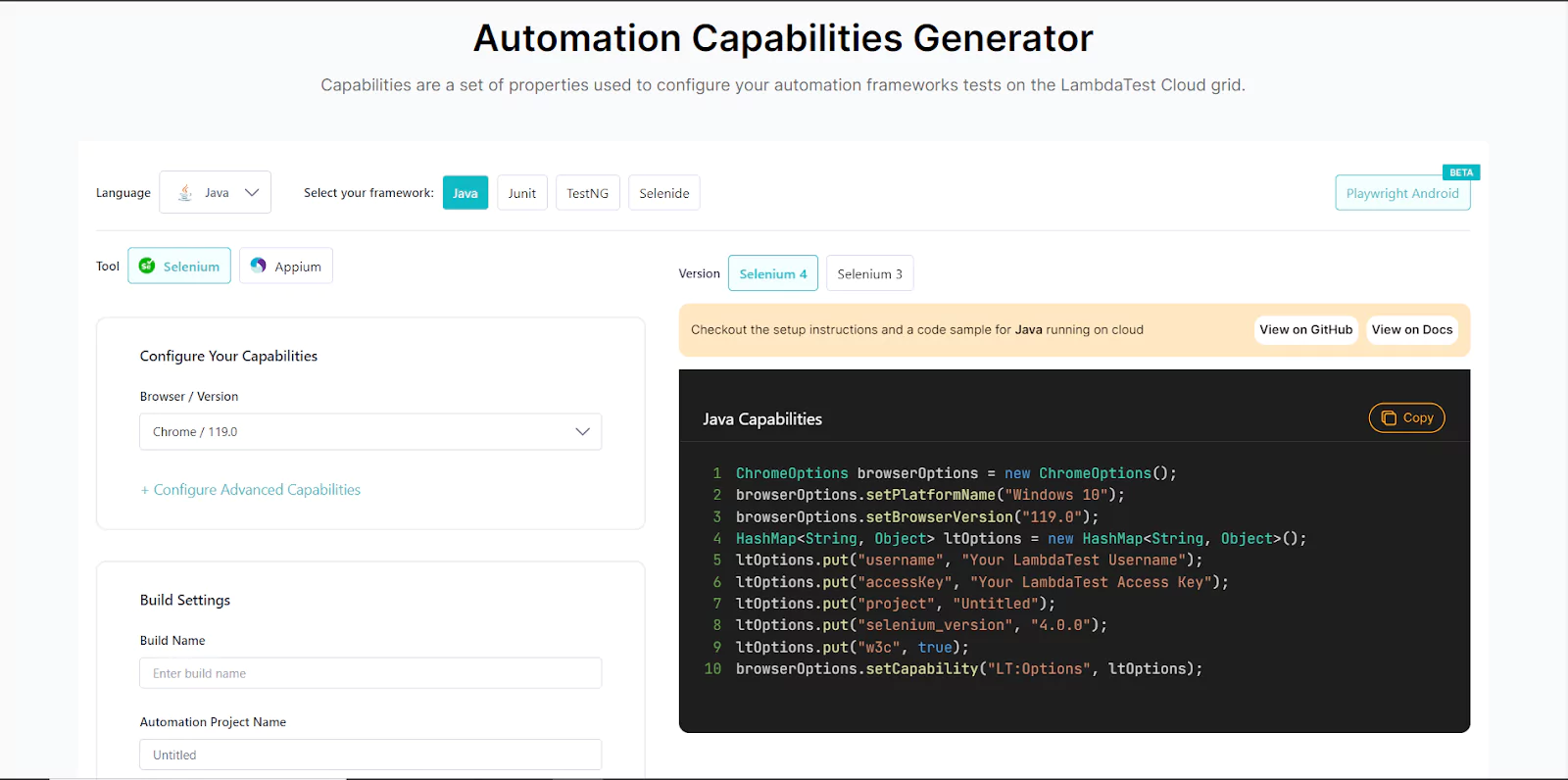Choose the Appium tool
The height and width of the screenshot is (780, 1568).
click(286, 266)
